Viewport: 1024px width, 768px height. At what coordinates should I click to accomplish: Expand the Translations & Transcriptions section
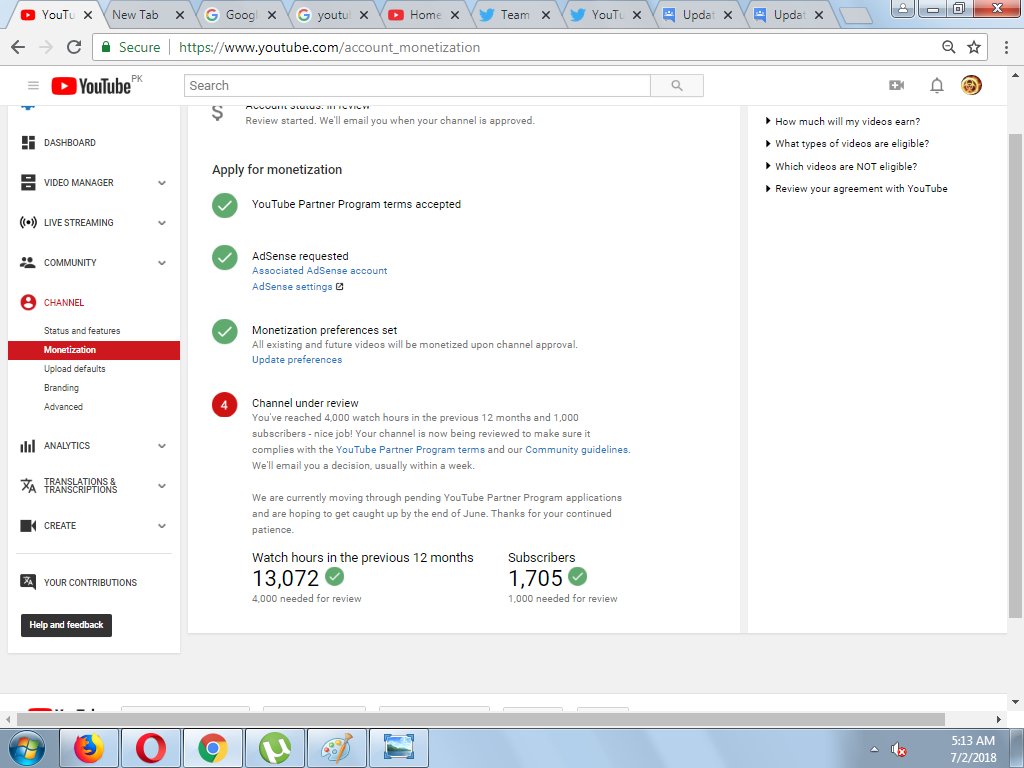(162, 486)
